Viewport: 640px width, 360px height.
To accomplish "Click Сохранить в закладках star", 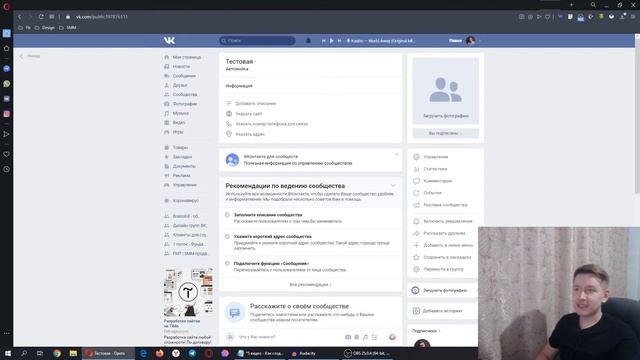I will pos(416,257).
